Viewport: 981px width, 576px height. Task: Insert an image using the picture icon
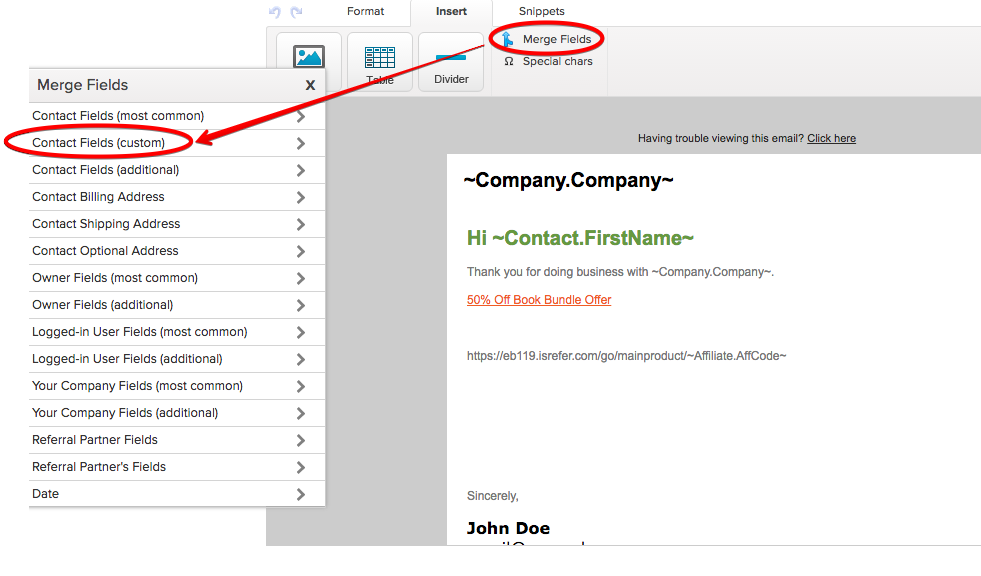coord(309,57)
